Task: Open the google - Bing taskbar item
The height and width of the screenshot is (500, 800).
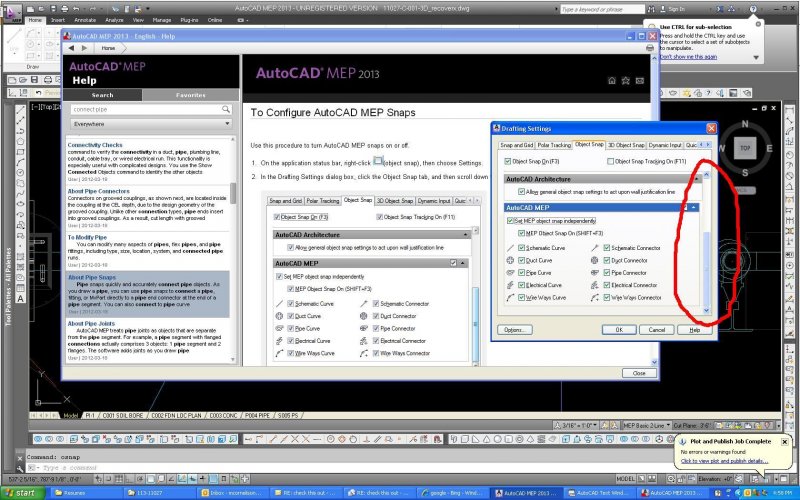Action: click(x=452, y=493)
